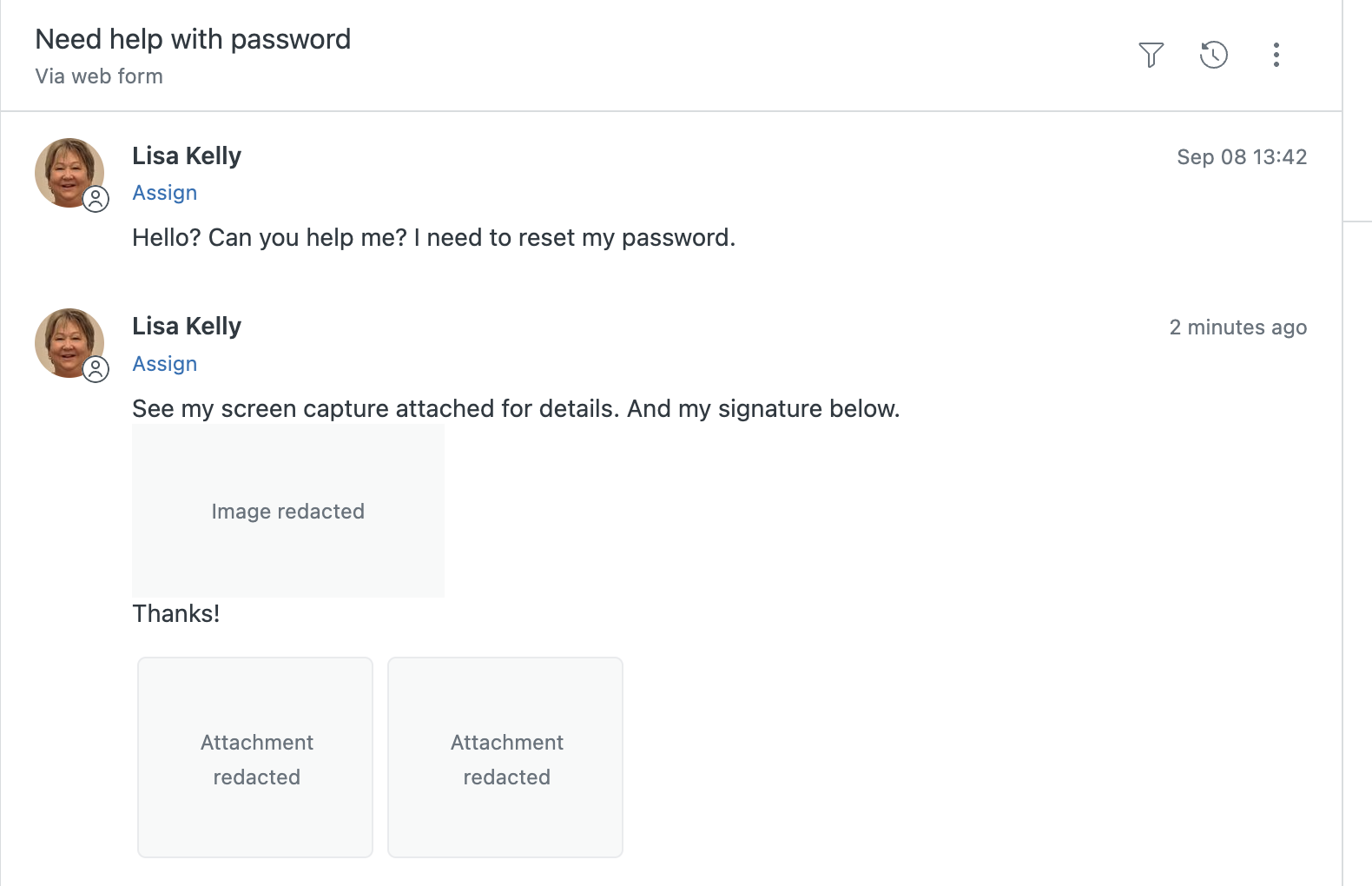Open the first 'Attachment redacted' tile
This screenshot has width=1372, height=886.
coord(255,757)
